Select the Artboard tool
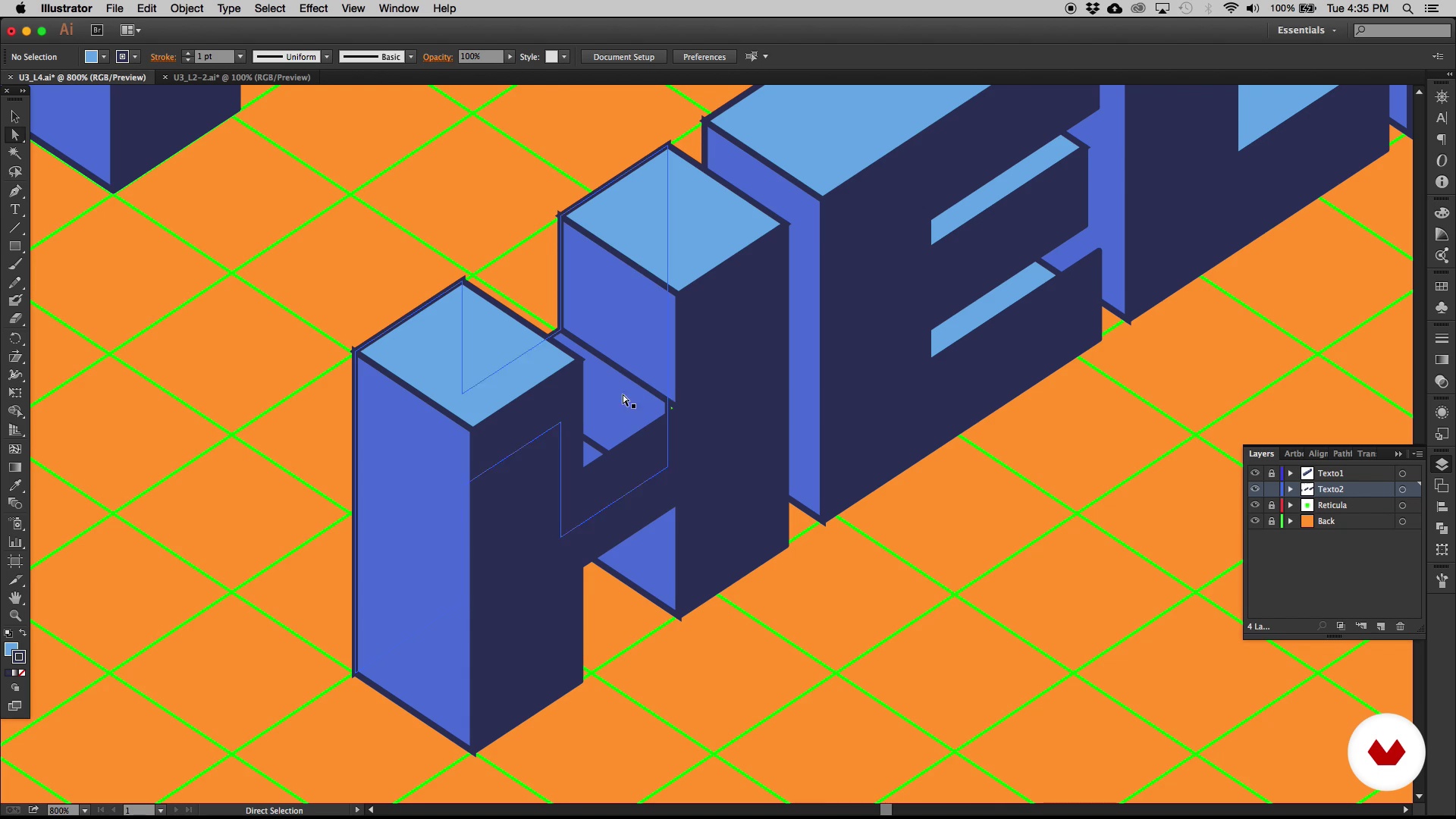Screen dimensions: 1456x819 point(15,561)
